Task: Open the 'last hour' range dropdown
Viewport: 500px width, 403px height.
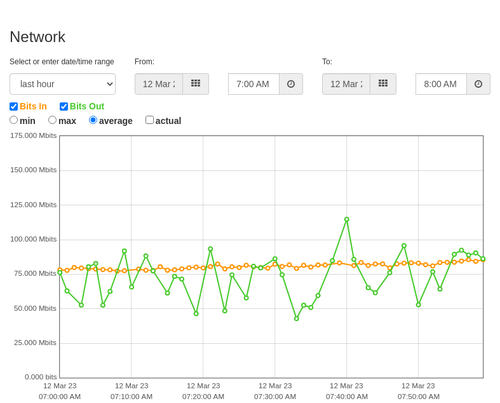Action: tap(63, 84)
